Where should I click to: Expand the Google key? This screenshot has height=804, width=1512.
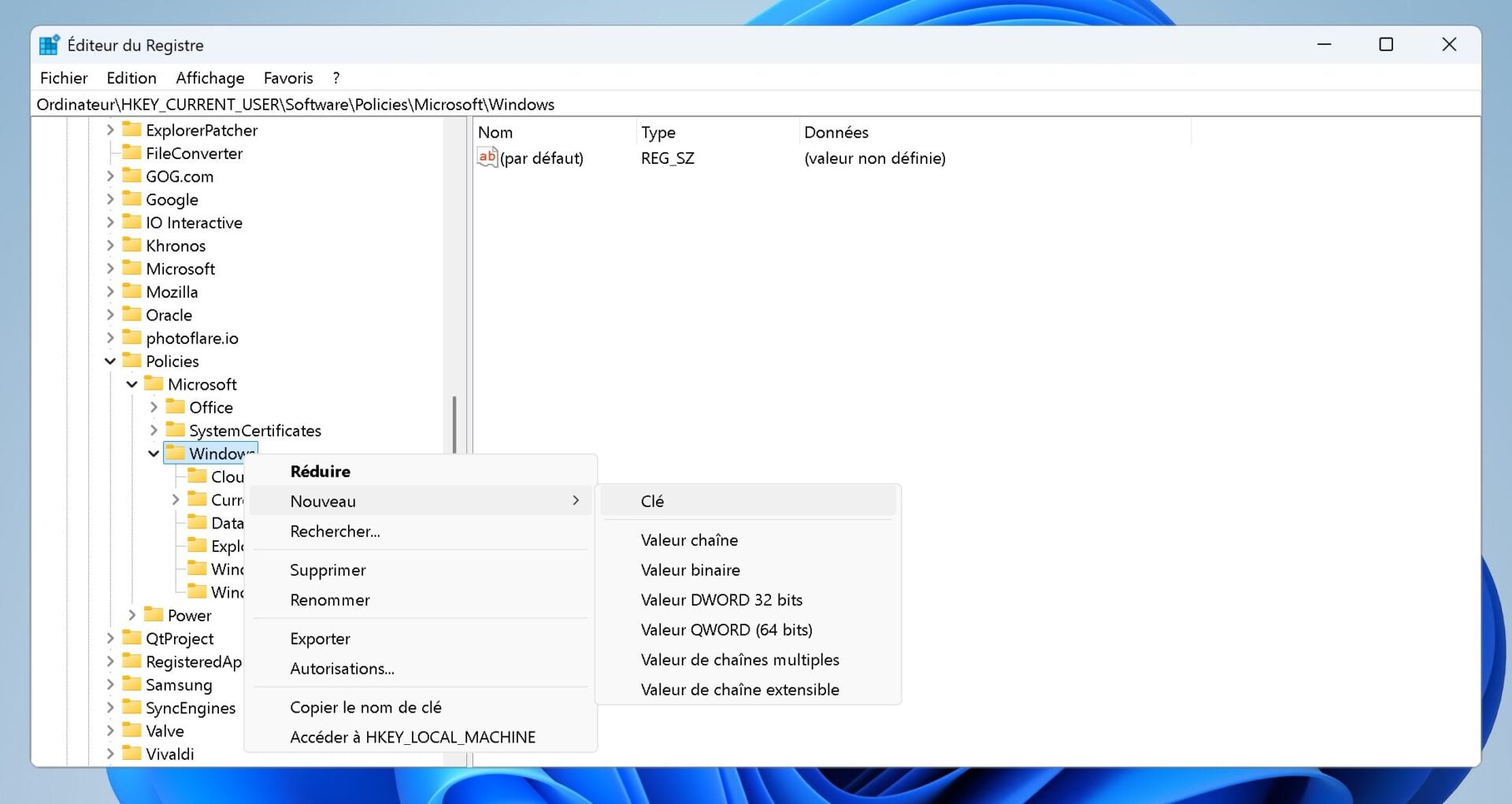click(x=110, y=198)
